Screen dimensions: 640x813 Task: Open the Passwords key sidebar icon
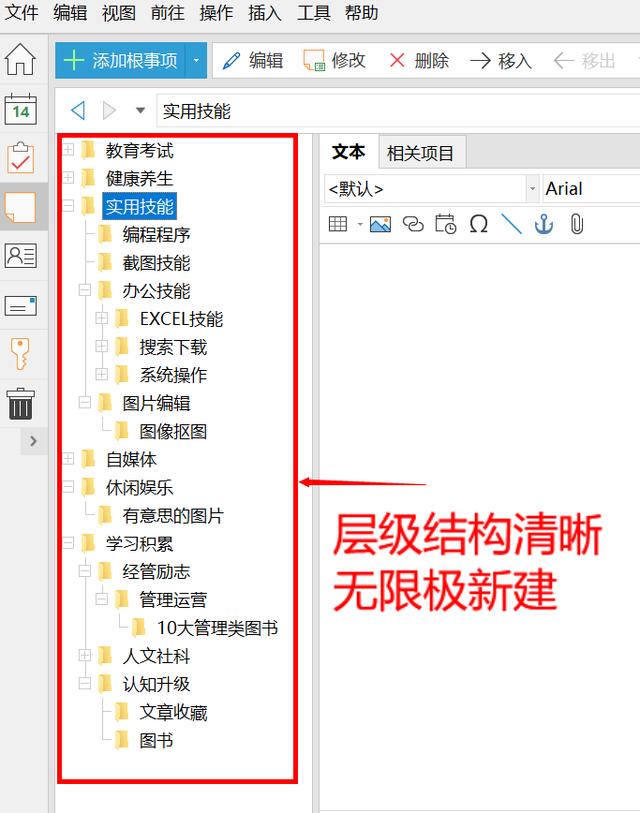[20, 354]
